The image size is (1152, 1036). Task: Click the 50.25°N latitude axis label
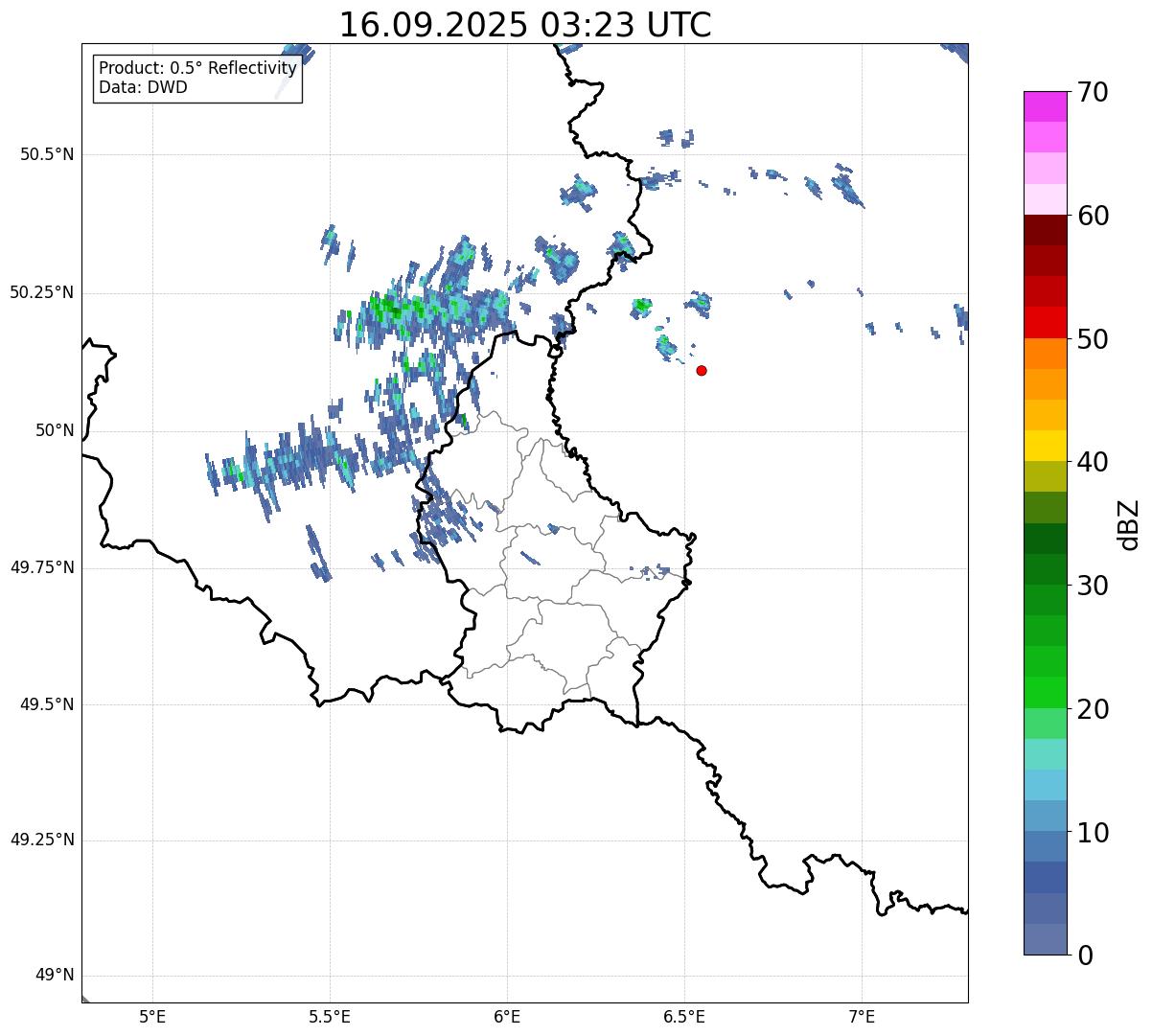pos(42,292)
